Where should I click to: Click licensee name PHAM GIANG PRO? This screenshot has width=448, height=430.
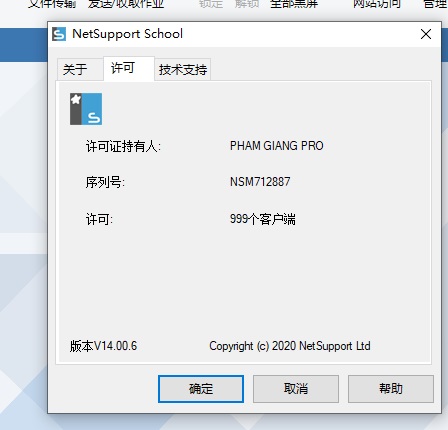tap(277, 146)
